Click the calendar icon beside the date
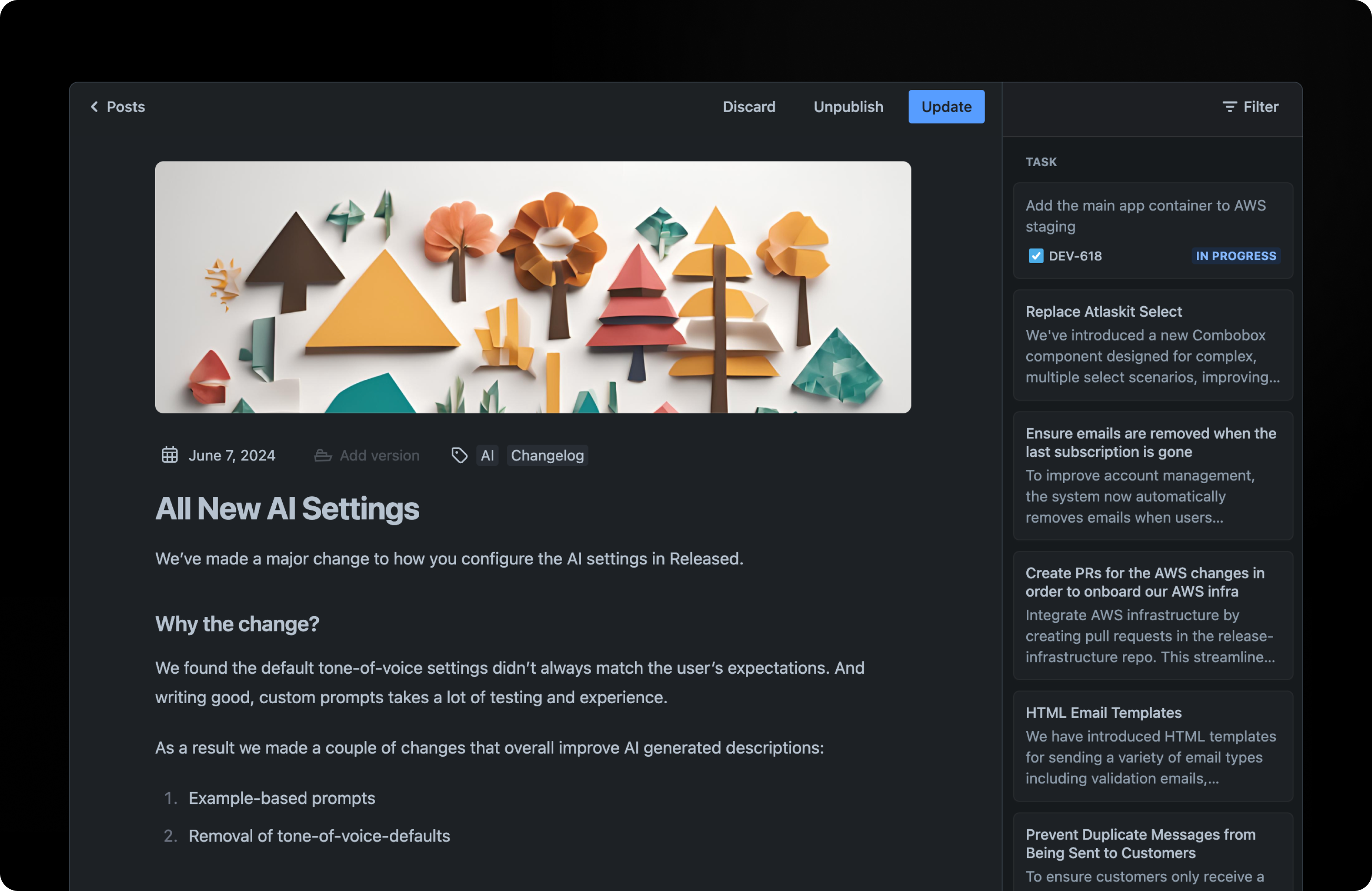Image resolution: width=1372 pixels, height=891 pixels. [170, 455]
